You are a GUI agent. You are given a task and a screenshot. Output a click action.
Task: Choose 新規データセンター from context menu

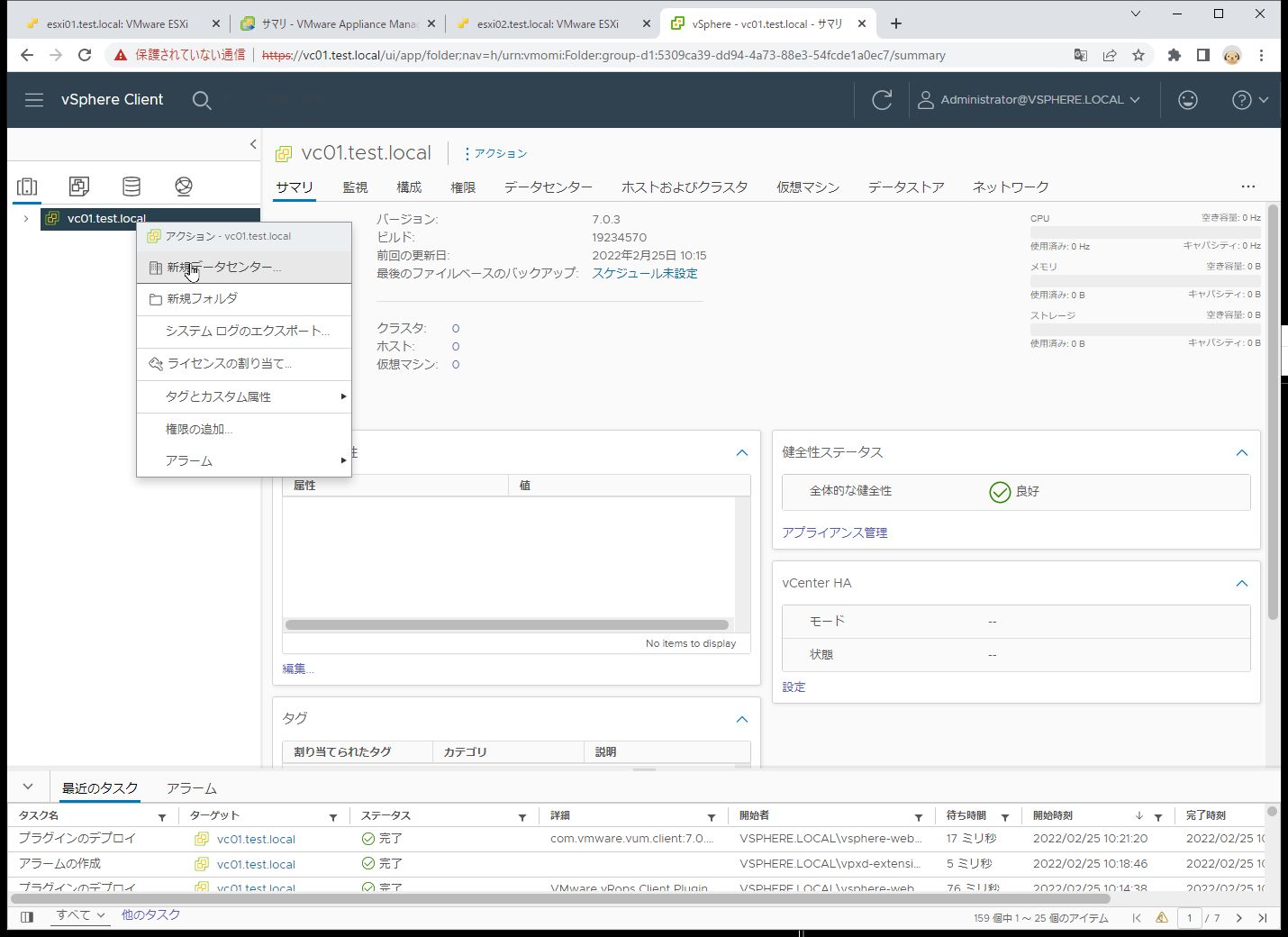(243, 268)
